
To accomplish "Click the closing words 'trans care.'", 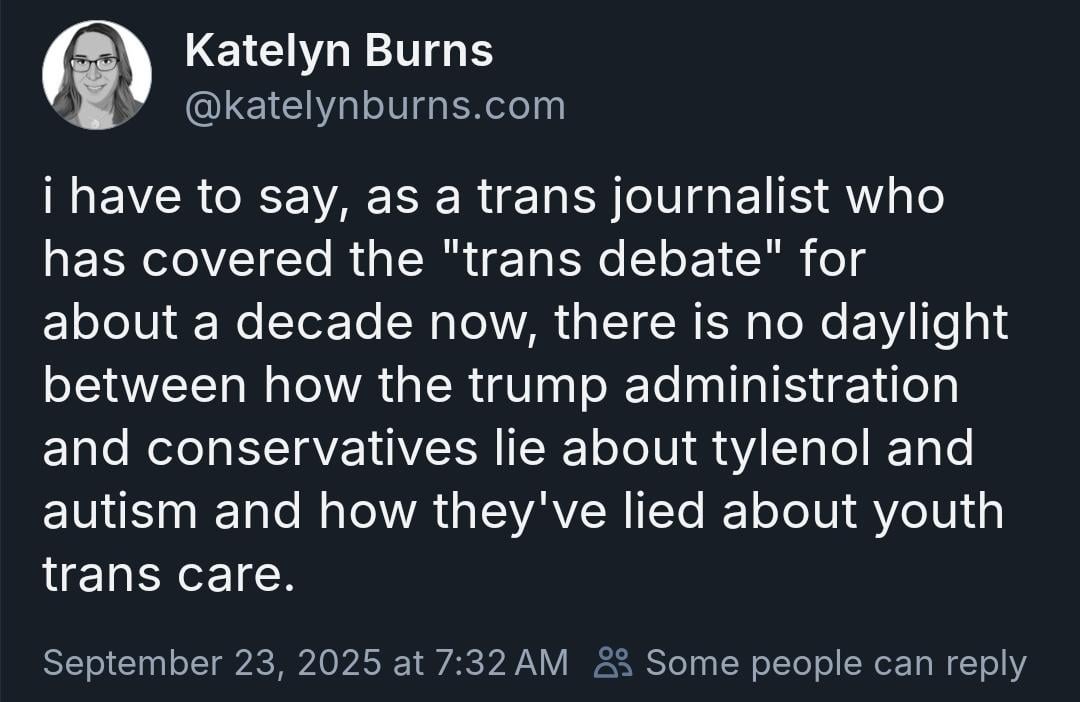I will click(x=169, y=574).
